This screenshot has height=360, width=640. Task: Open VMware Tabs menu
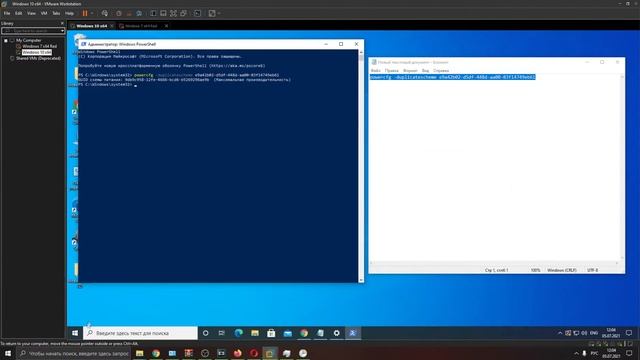click(x=56, y=13)
